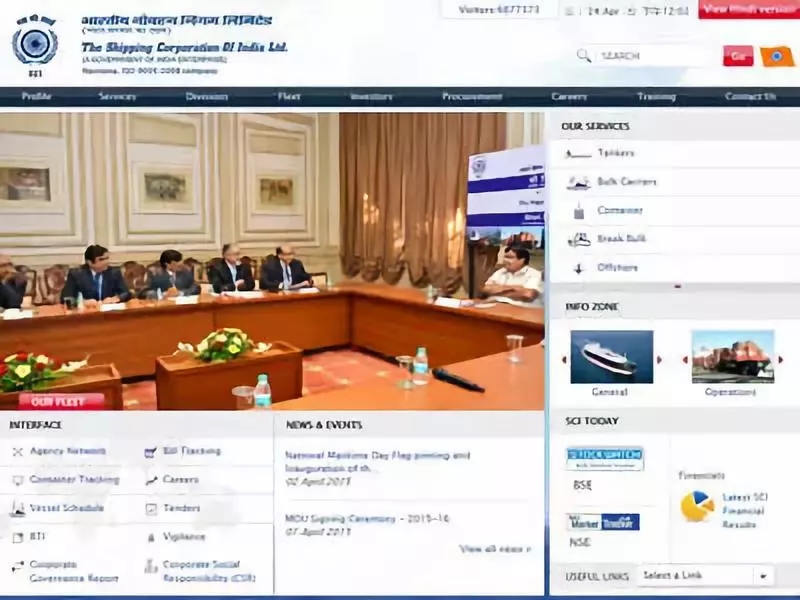
Task: Click the orange flag icon beside Go
Action: click(x=777, y=56)
